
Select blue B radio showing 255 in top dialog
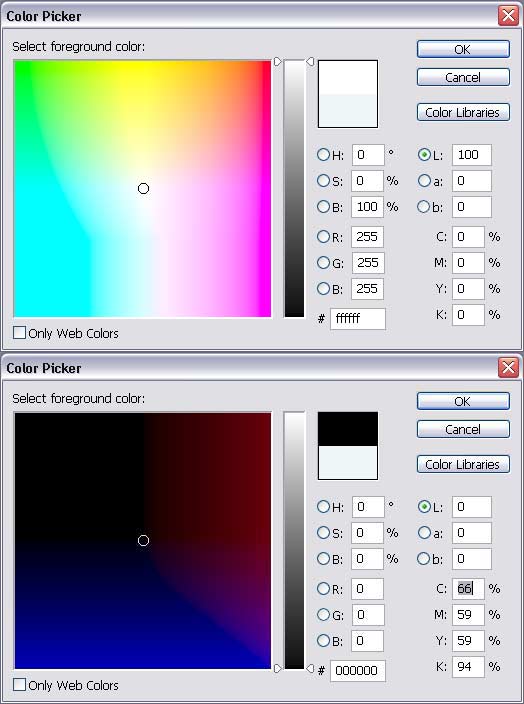(x=323, y=288)
